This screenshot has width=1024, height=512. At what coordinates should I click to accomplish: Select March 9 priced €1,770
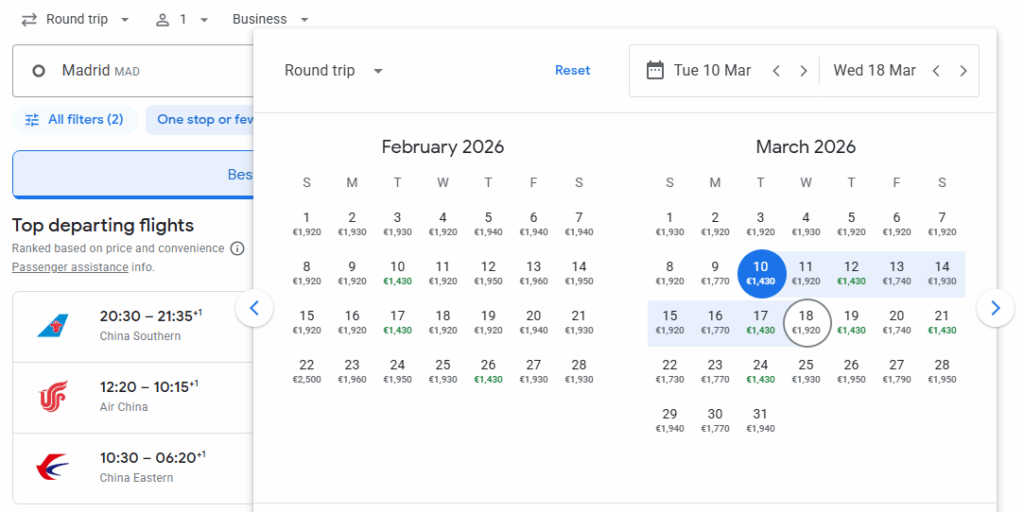pos(715,274)
